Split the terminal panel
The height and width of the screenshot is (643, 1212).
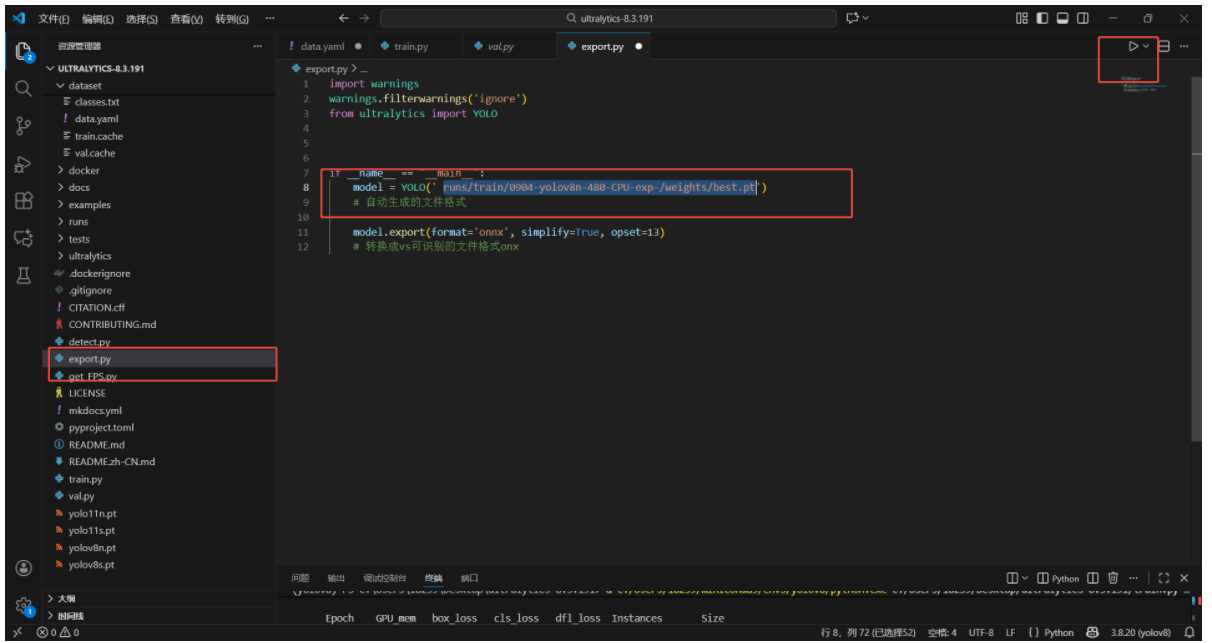point(1092,578)
